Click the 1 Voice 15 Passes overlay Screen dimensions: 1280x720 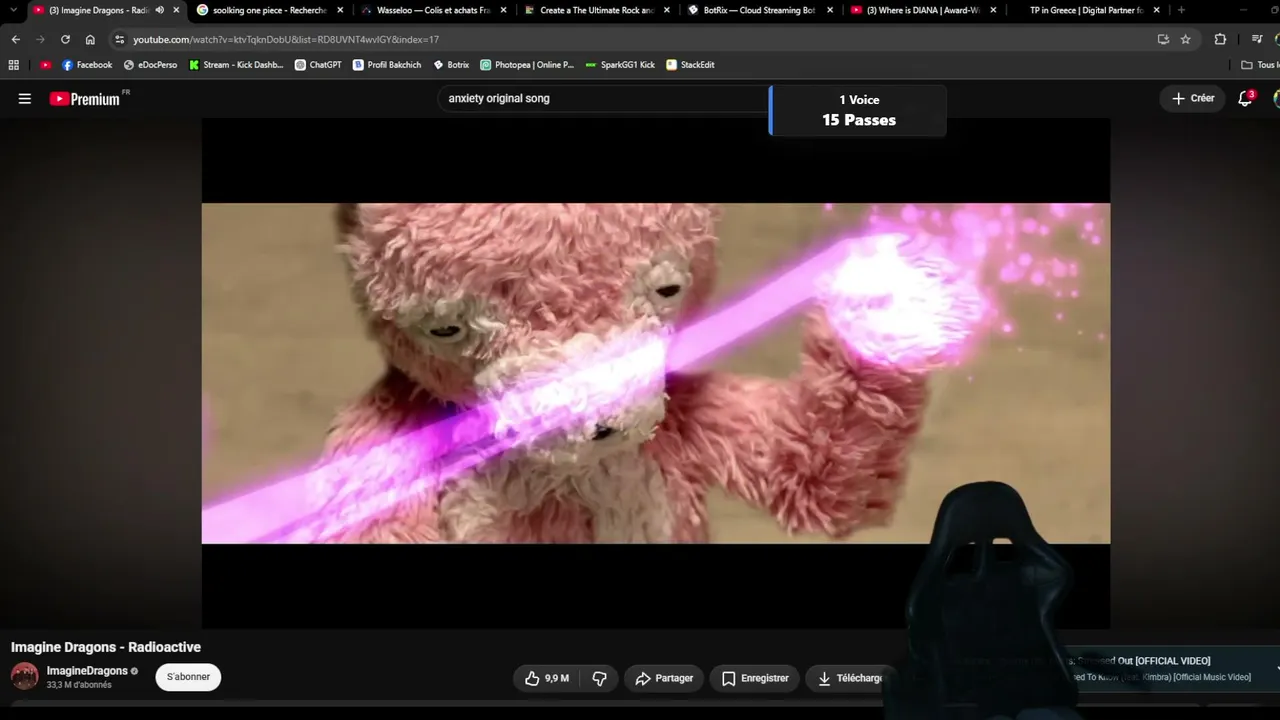[x=858, y=110]
